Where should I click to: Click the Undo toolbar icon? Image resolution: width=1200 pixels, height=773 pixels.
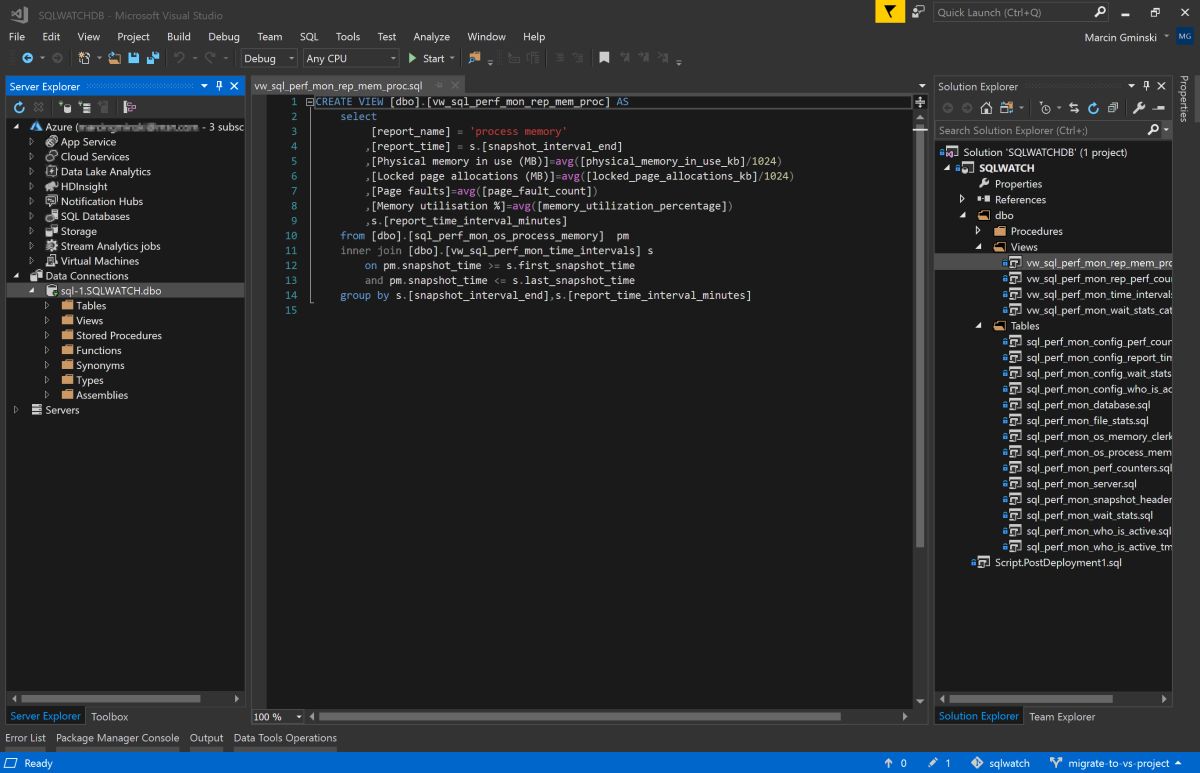coord(179,58)
